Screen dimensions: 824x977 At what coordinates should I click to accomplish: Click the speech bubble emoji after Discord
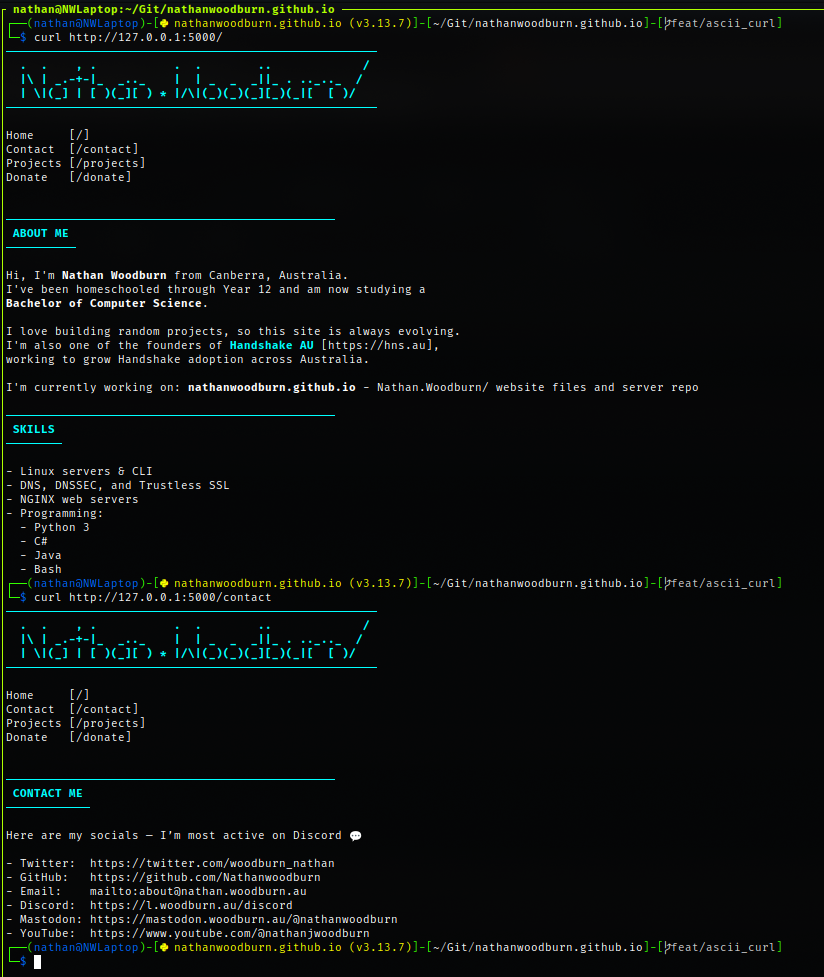355,836
